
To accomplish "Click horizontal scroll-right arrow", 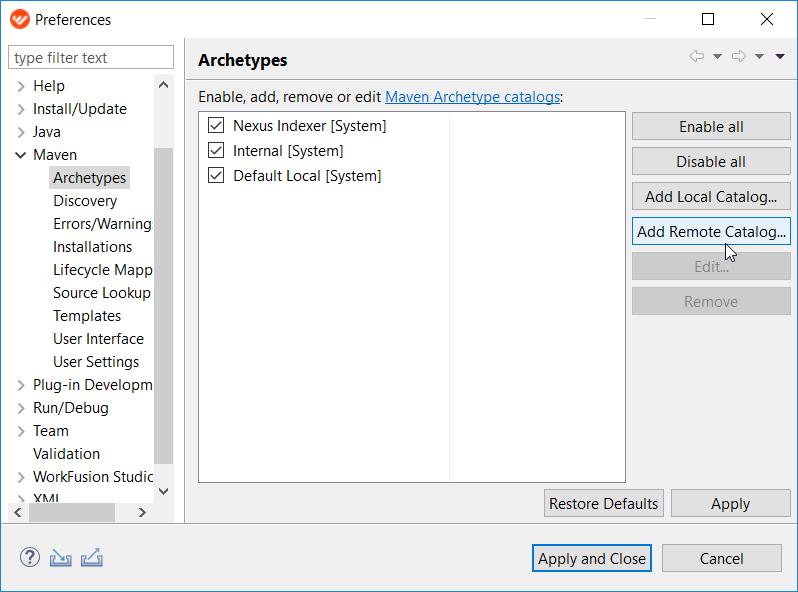I will (142, 512).
